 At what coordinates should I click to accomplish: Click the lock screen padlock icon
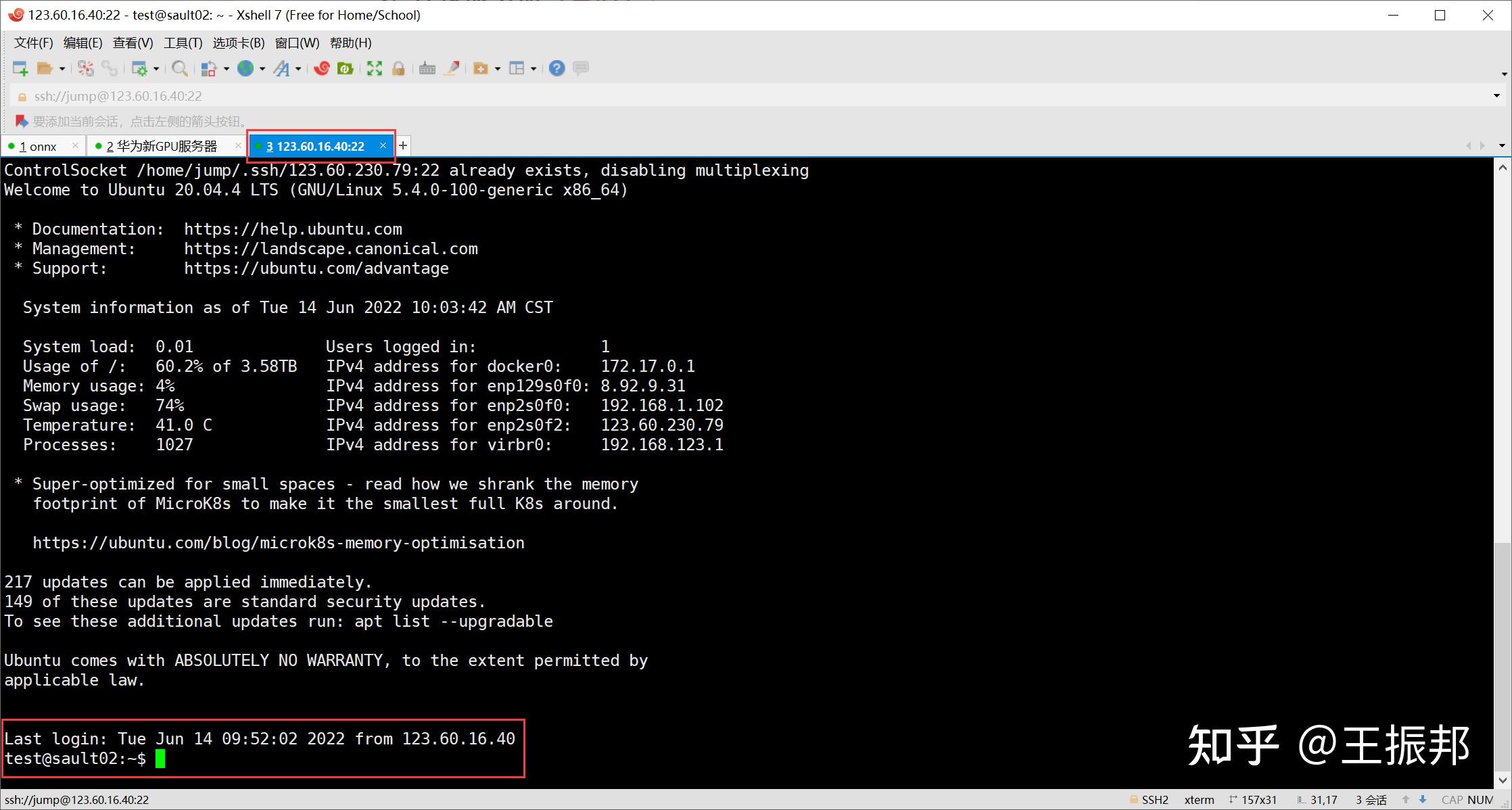click(398, 68)
